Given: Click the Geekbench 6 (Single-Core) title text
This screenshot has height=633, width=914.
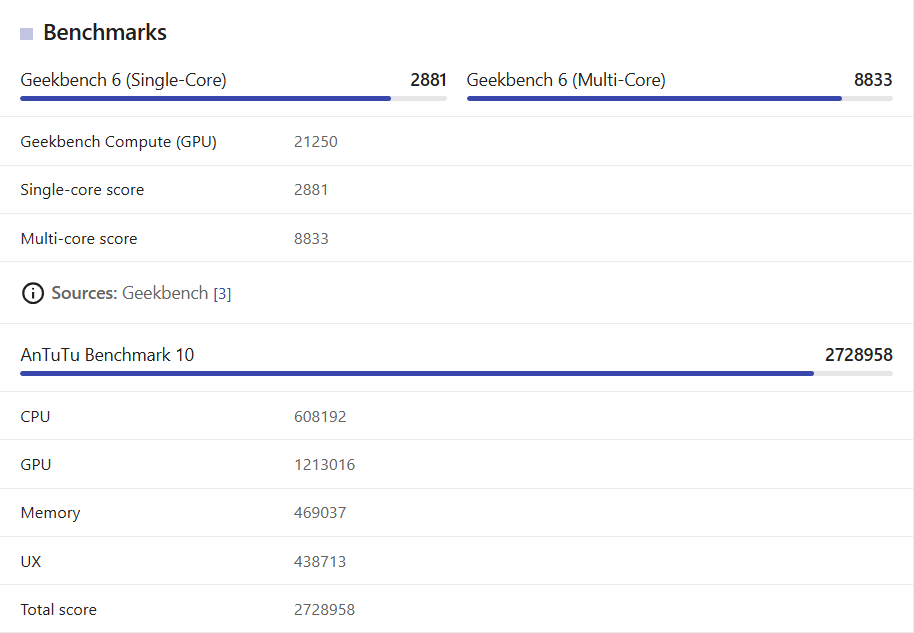Looking at the screenshot, I should [124, 80].
